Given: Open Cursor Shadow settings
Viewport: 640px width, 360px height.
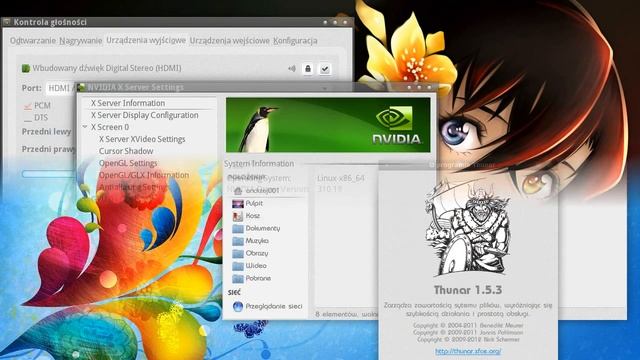Looking at the screenshot, I should 126,151.
